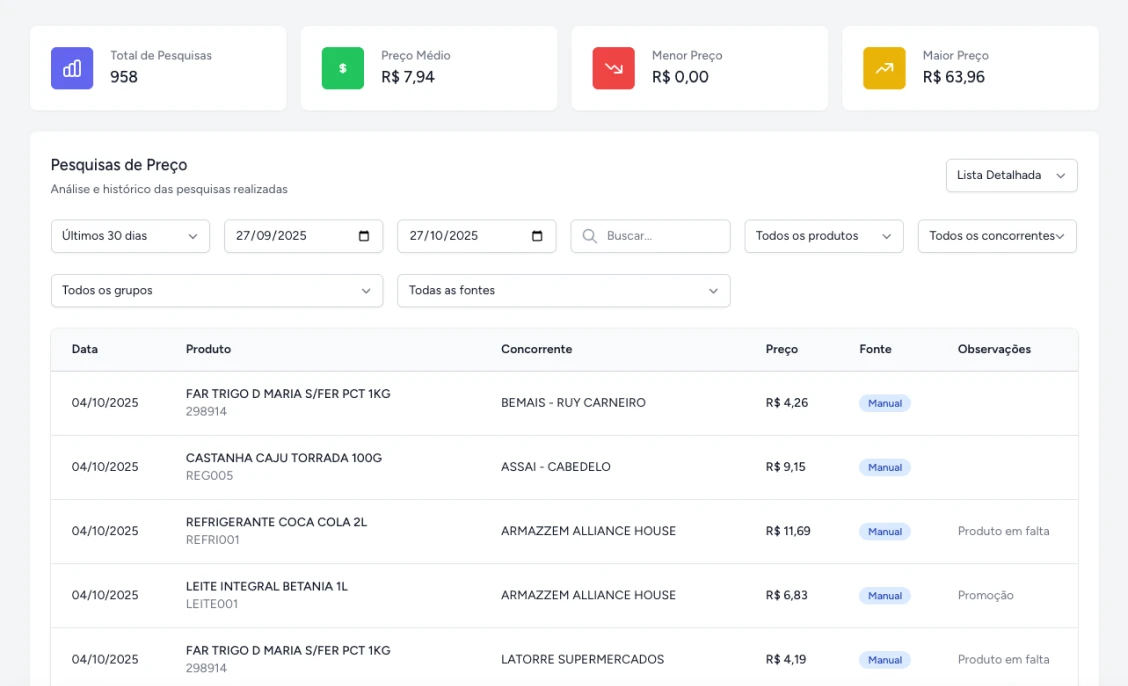Click the red downward trend icon
The height and width of the screenshot is (686, 1128).
pyautogui.click(x=613, y=68)
